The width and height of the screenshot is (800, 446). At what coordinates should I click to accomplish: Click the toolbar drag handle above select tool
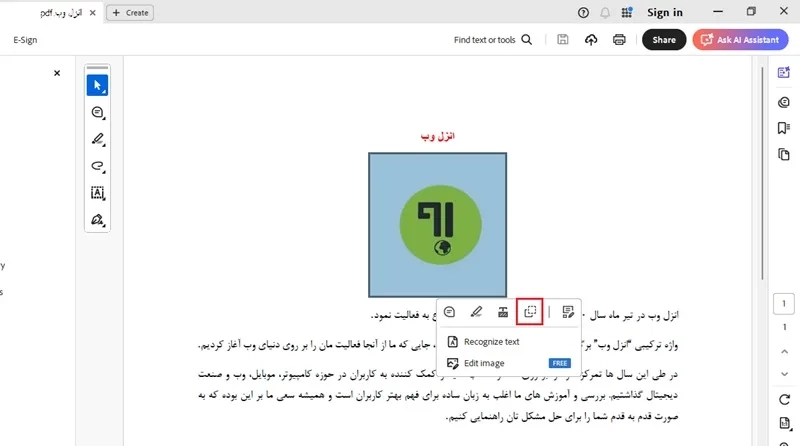click(97, 67)
